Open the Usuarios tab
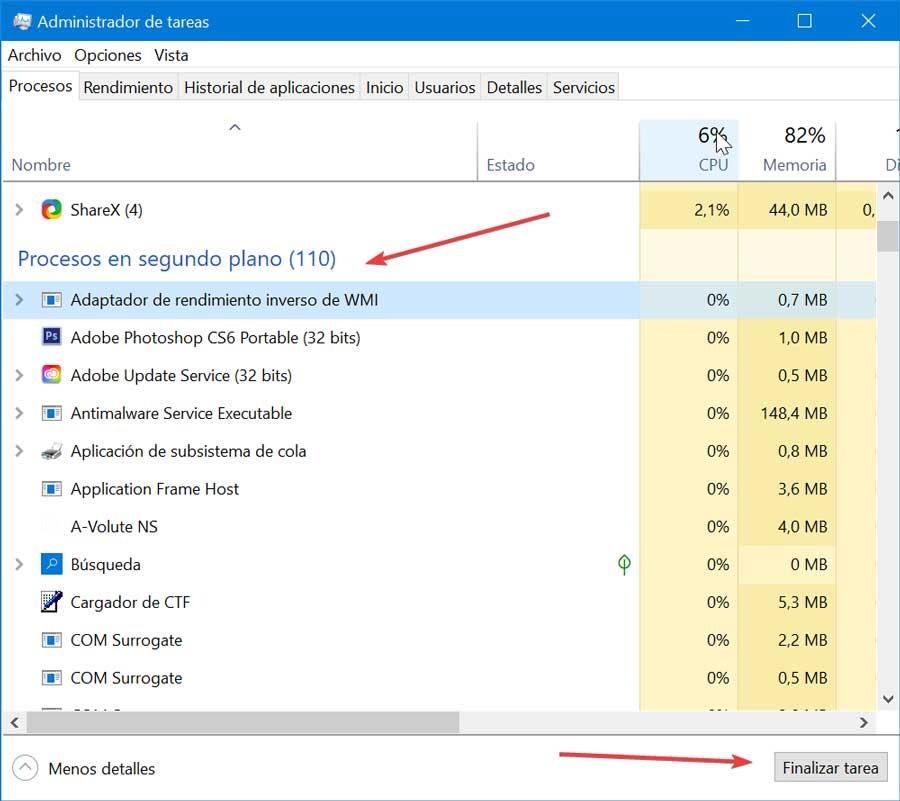Viewport: 900px width, 801px height. pos(445,87)
